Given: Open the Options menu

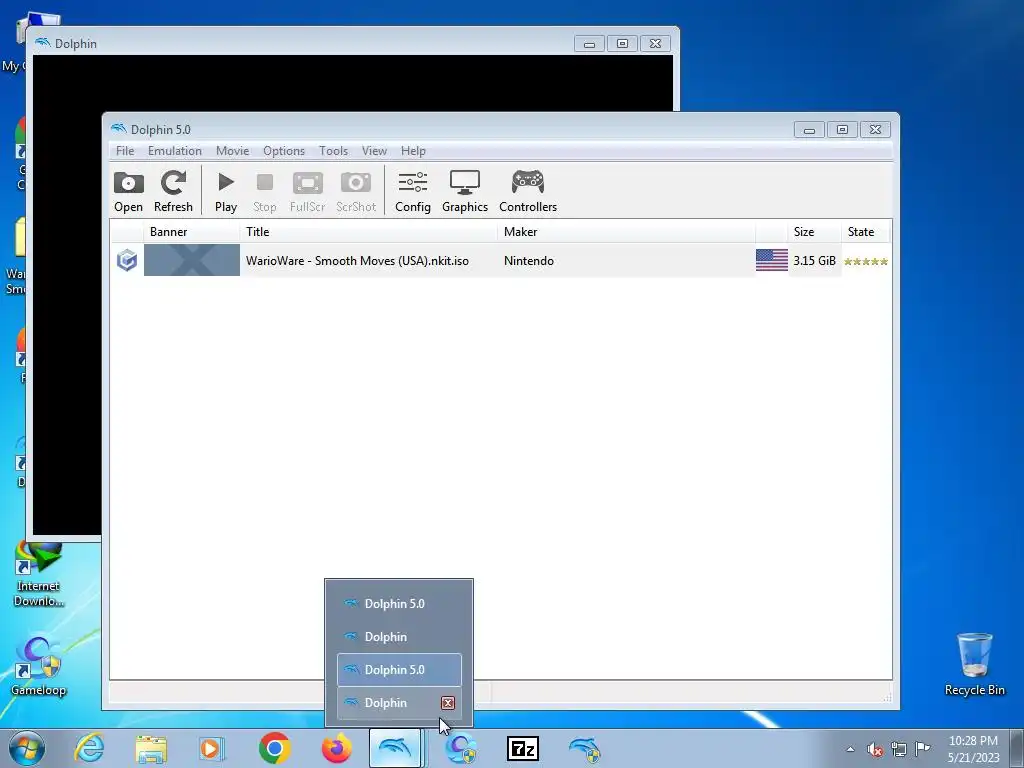Looking at the screenshot, I should tap(283, 151).
